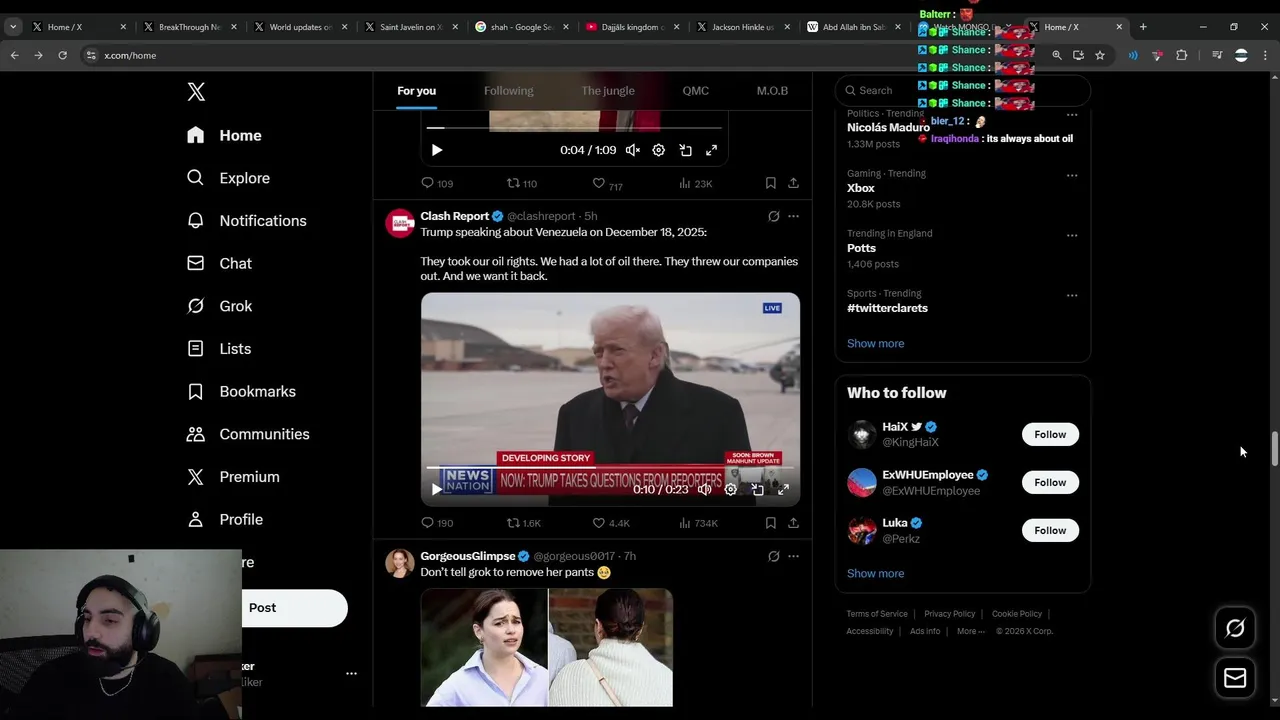1280x720 pixels.
Task: Share the Clash Report post
Action: (x=793, y=523)
